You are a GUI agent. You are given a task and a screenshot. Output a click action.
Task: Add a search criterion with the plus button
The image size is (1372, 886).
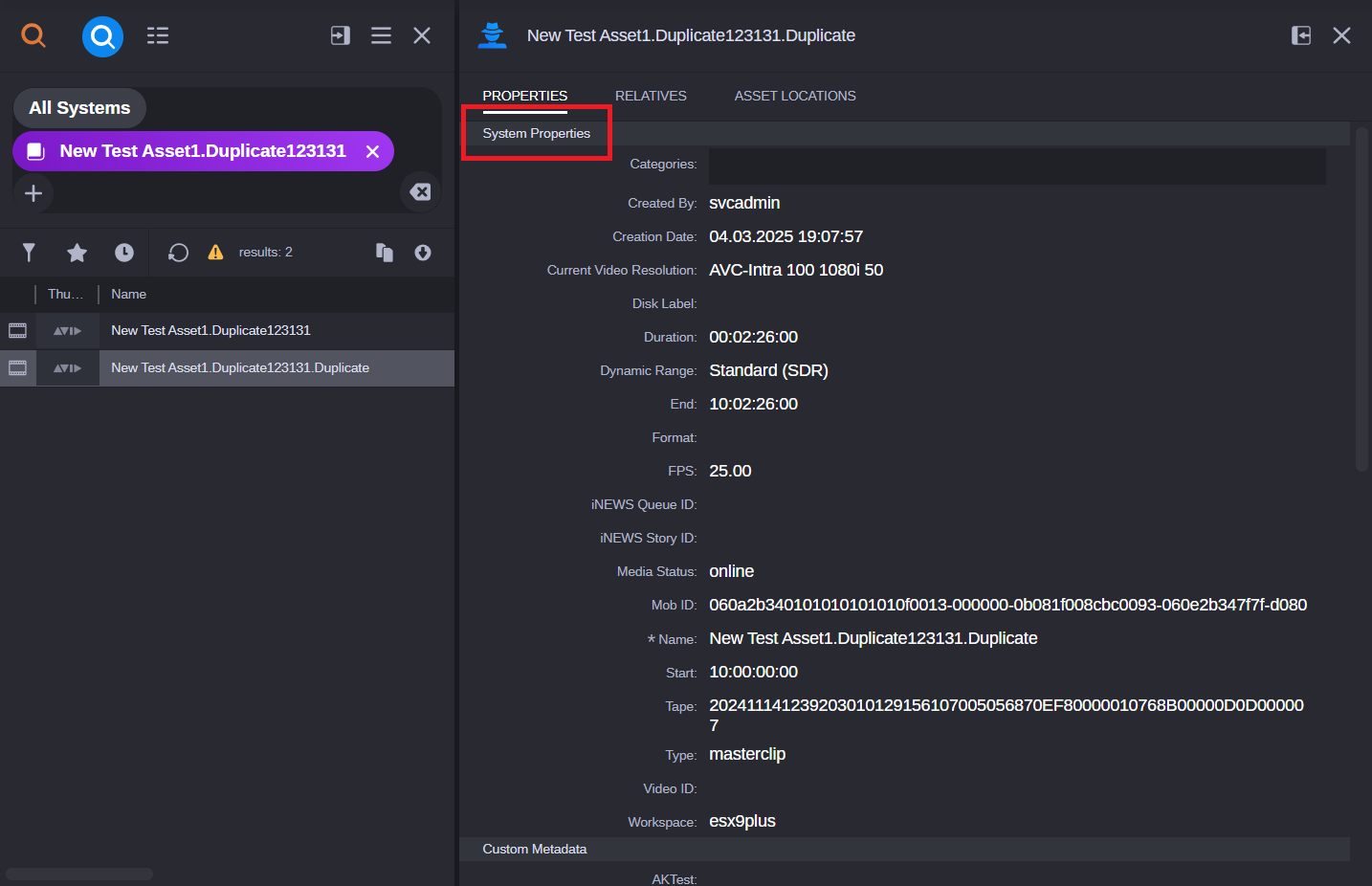[33, 193]
